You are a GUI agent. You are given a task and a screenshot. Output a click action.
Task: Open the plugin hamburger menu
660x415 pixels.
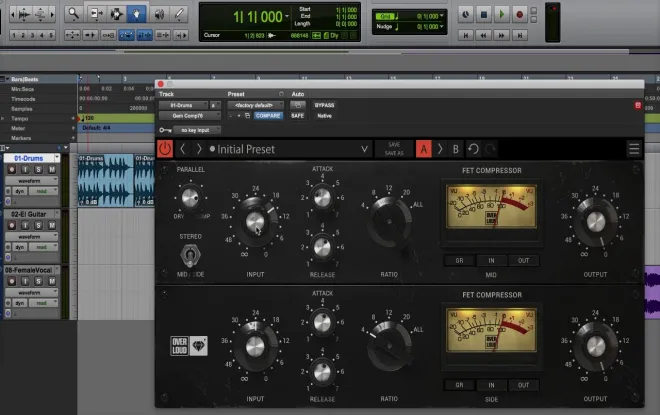click(x=633, y=149)
